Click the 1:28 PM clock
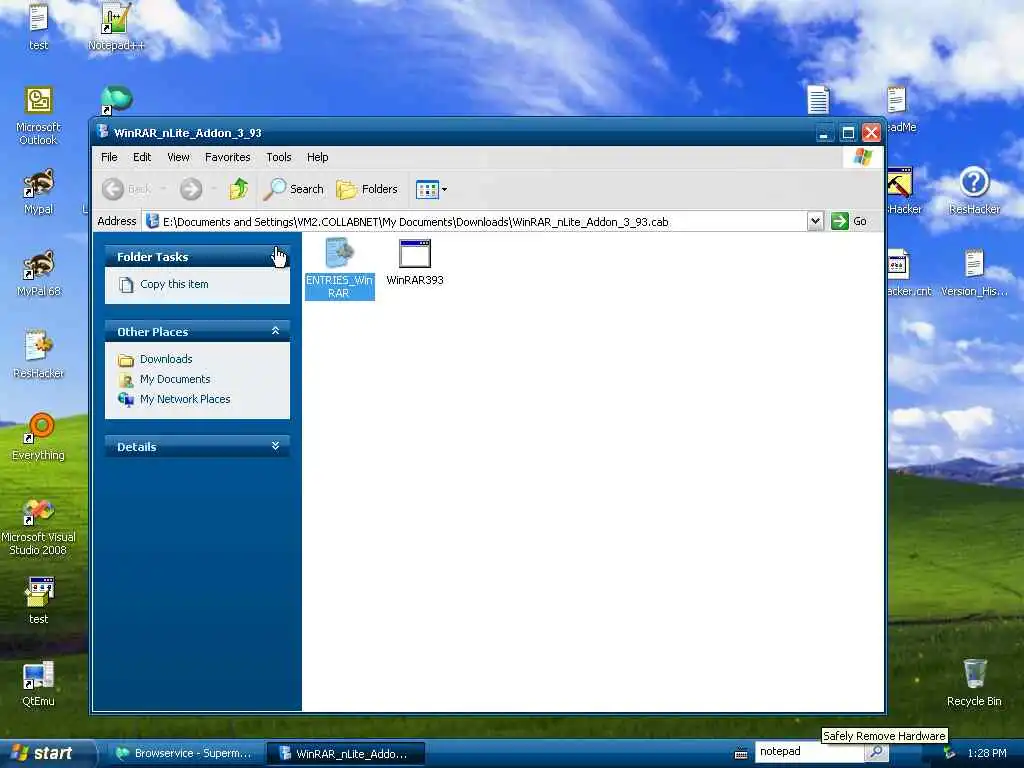This screenshot has height=768, width=1024. (x=987, y=754)
